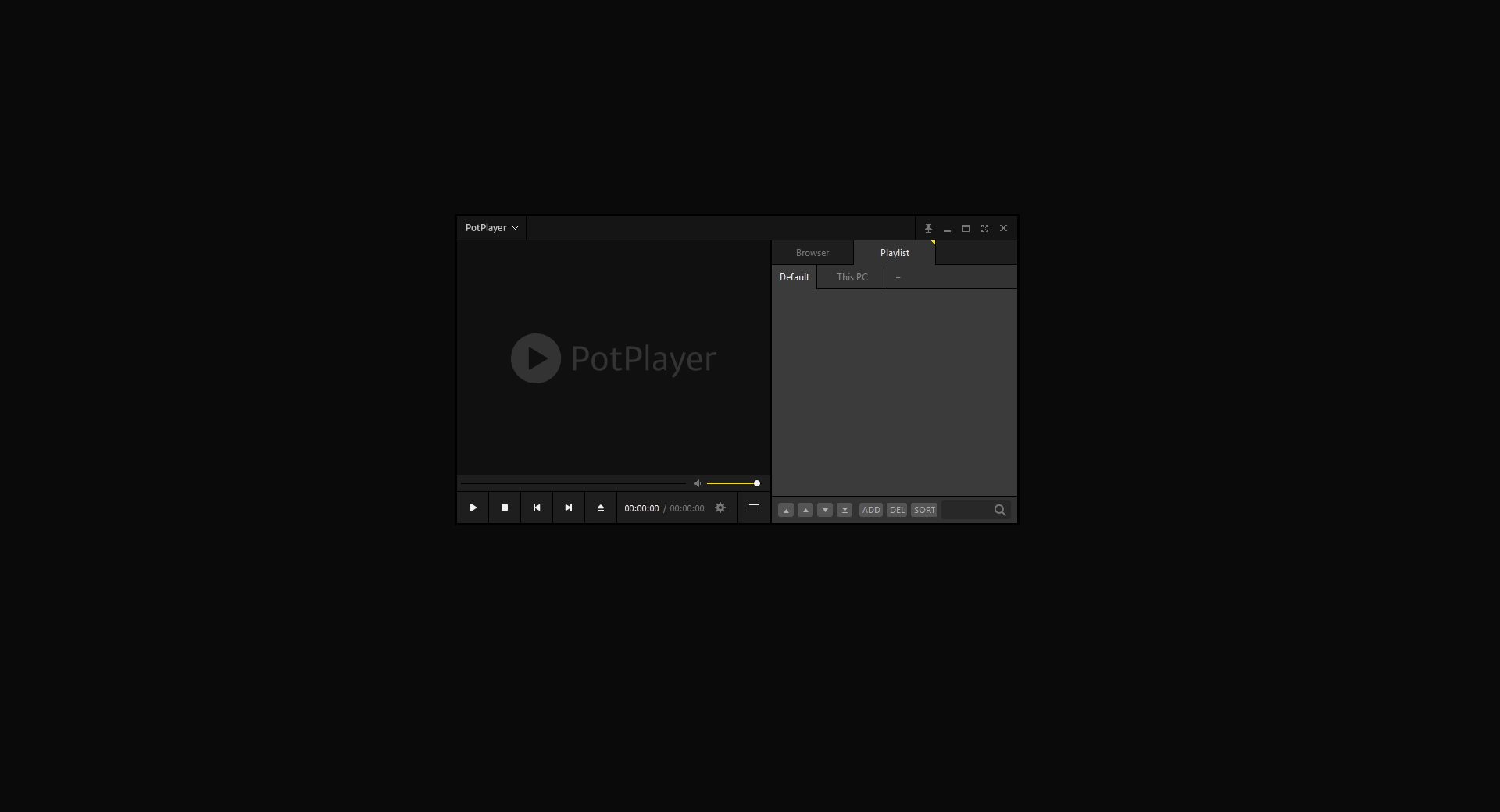Toggle full screen mode

(984, 228)
